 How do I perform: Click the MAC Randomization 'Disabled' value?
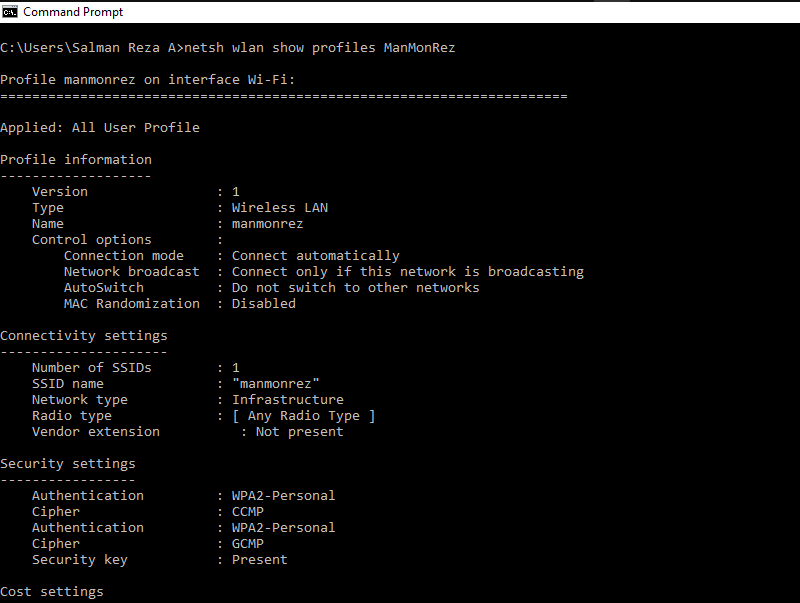[264, 304]
